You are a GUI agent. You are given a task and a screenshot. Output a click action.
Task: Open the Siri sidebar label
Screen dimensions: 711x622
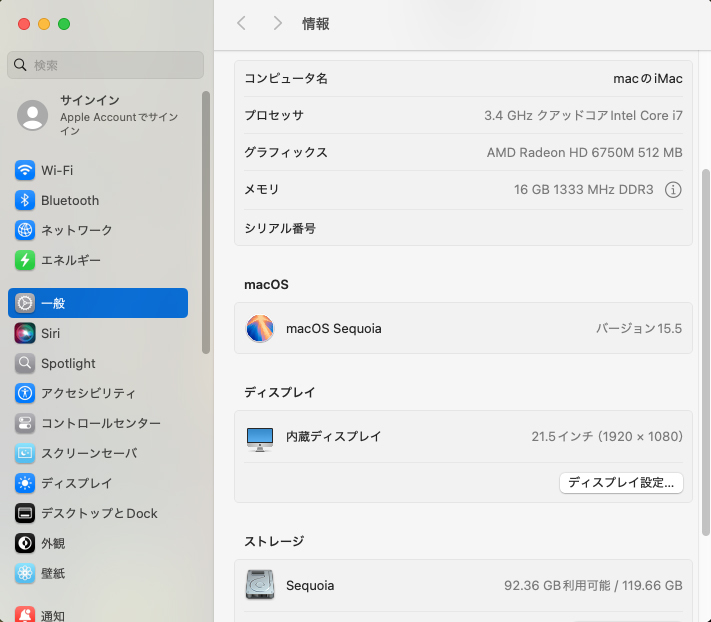pos(50,333)
